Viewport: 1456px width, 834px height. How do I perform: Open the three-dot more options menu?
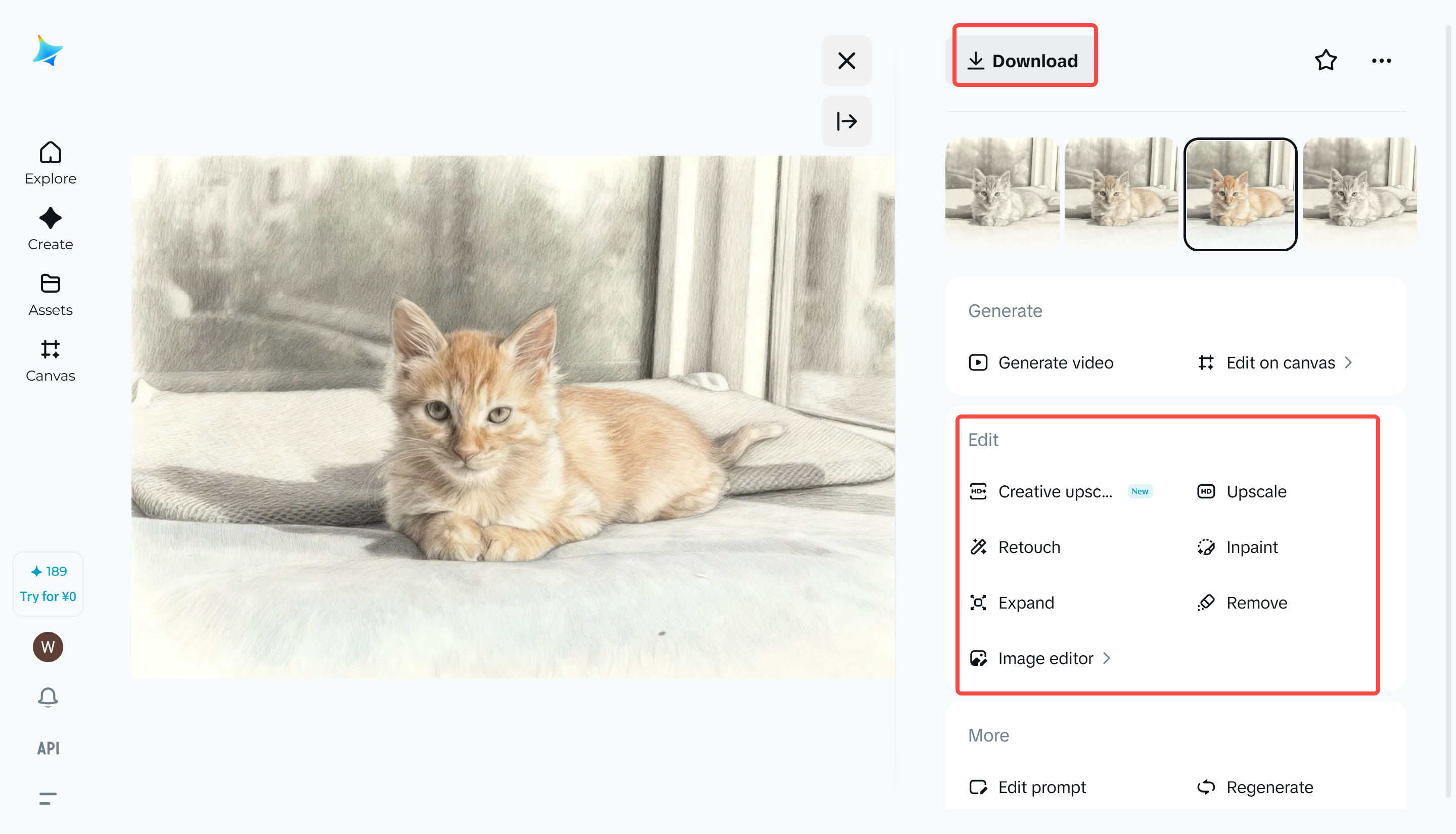[x=1381, y=61]
